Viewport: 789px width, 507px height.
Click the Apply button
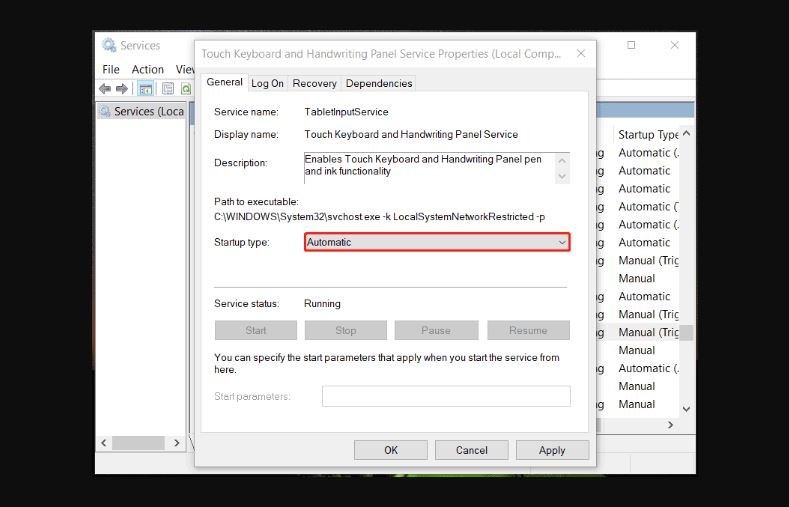(552, 450)
